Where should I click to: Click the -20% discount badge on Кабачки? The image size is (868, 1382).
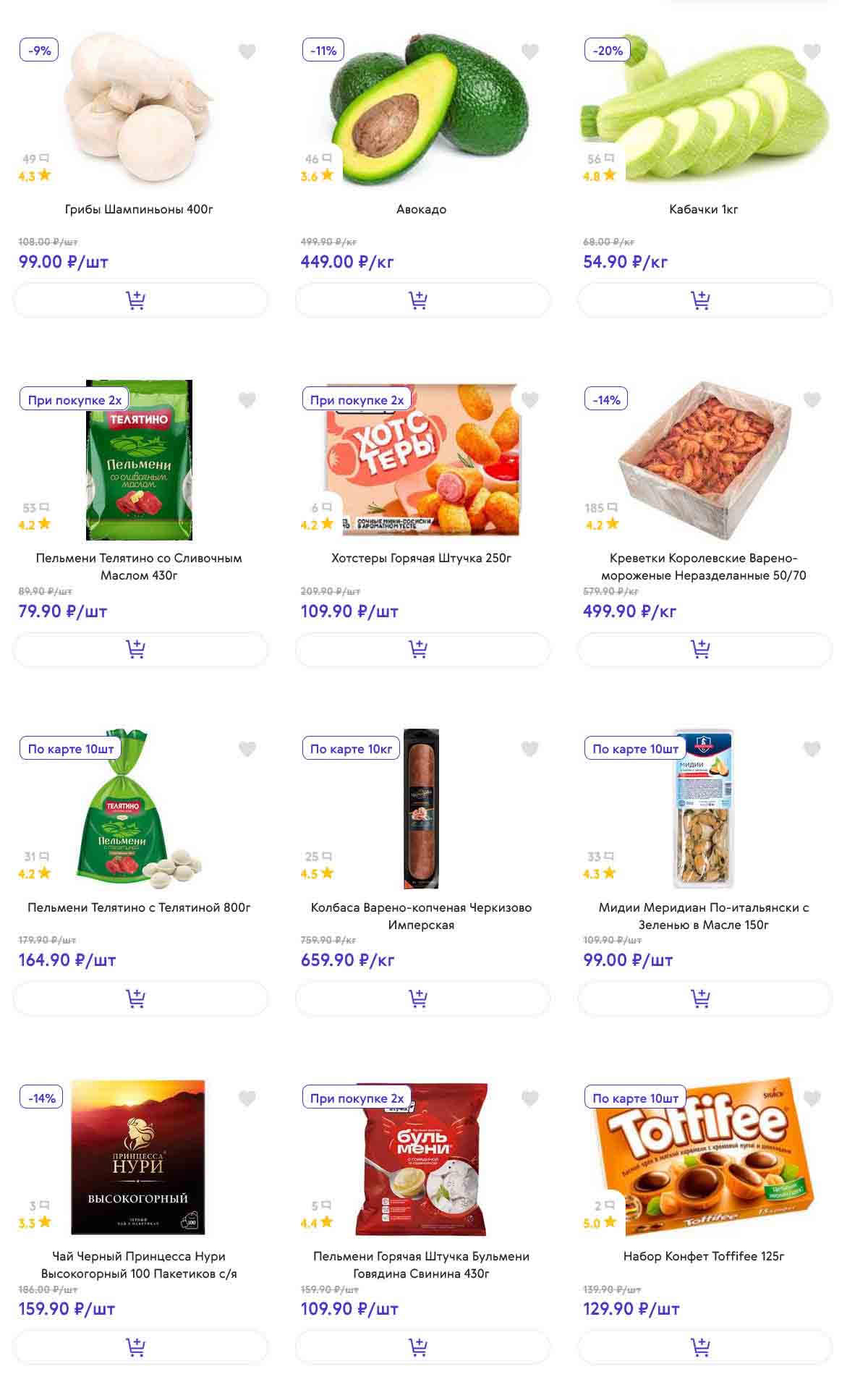(x=608, y=51)
